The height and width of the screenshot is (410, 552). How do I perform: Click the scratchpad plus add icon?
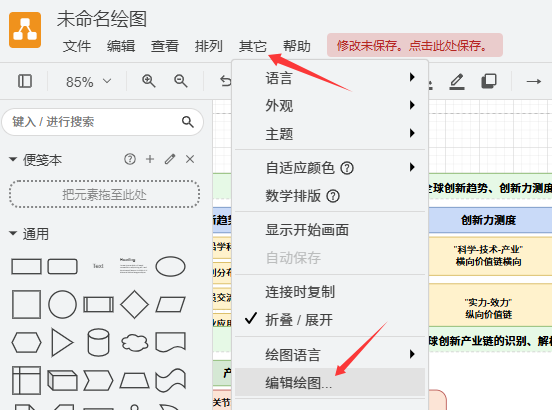150,159
